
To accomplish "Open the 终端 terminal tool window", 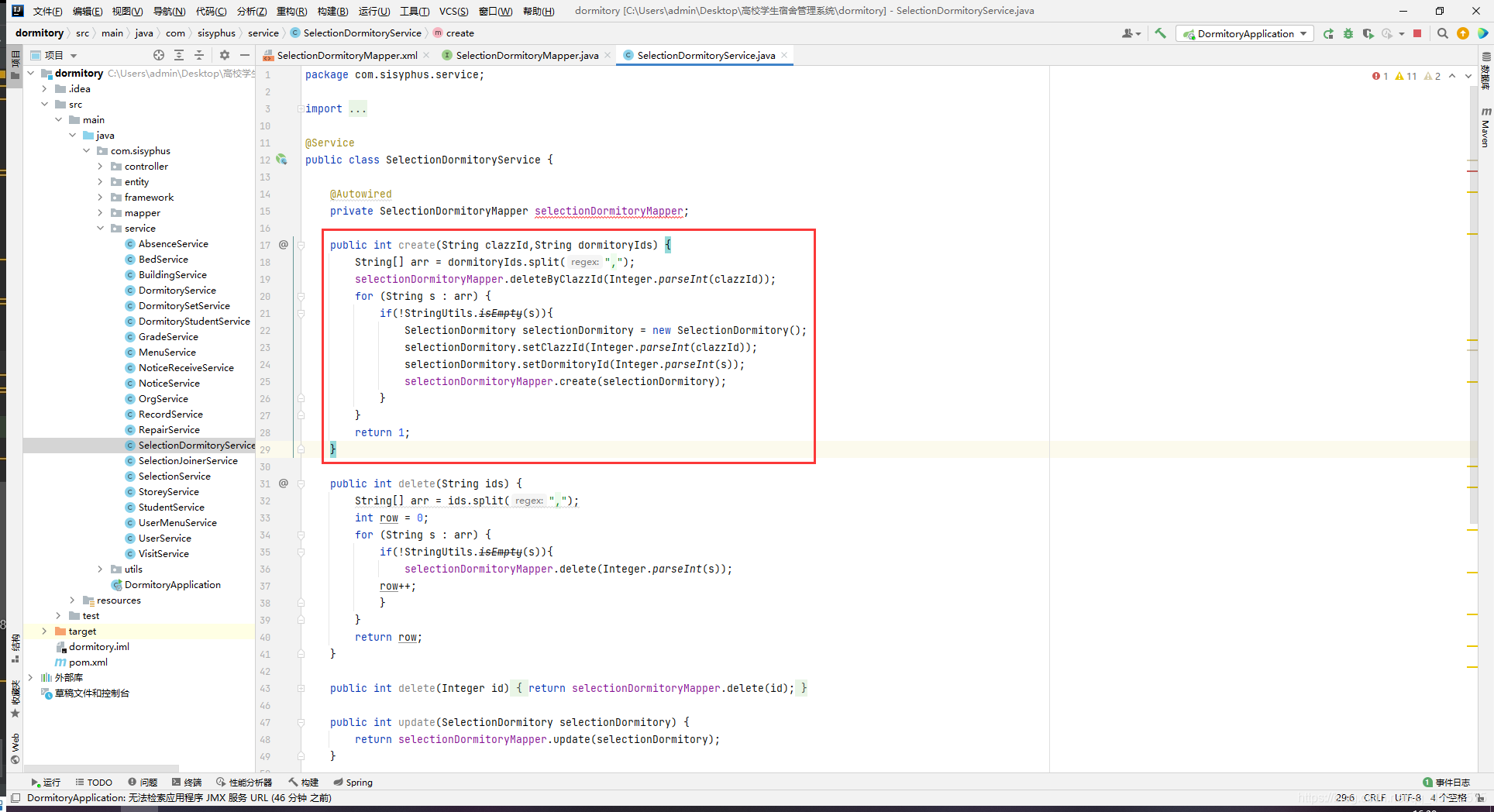I will pos(187,782).
